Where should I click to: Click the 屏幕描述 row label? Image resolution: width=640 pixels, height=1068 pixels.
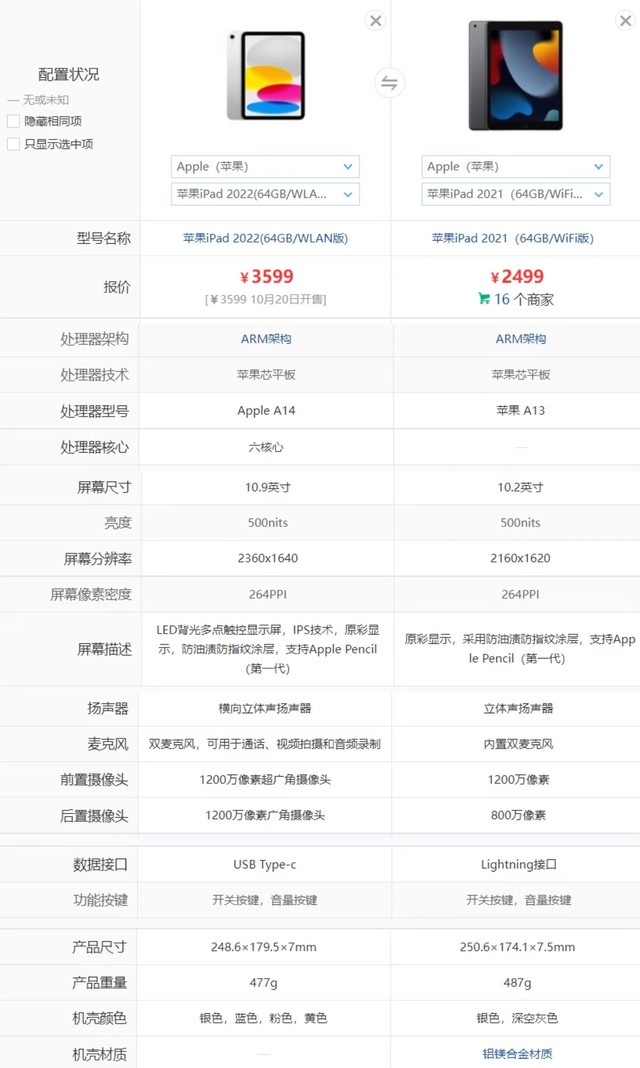coord(104,649)
